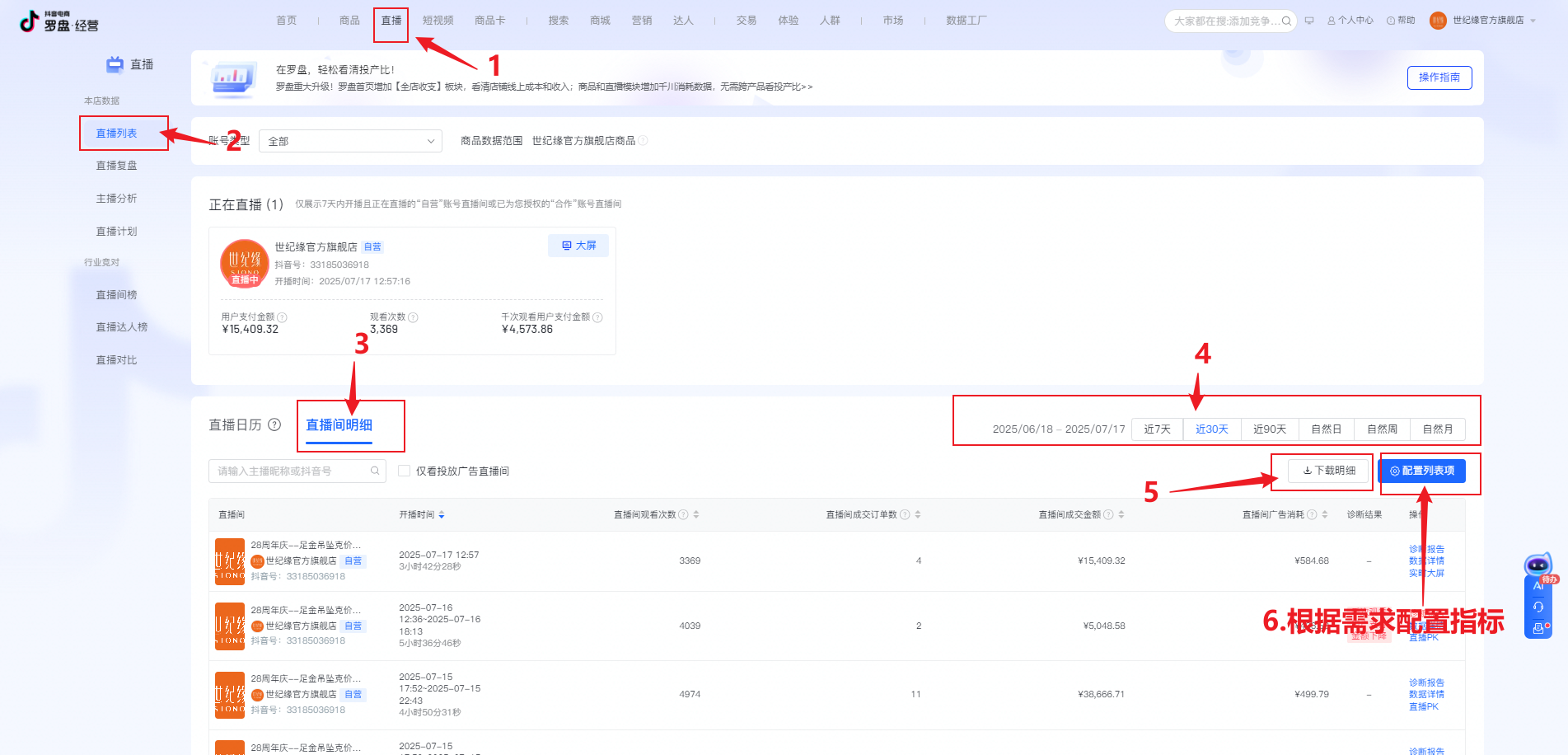Open the message notification icon beside search
This screenshot has height=755, width=1568.
(x=1308, y=21)
